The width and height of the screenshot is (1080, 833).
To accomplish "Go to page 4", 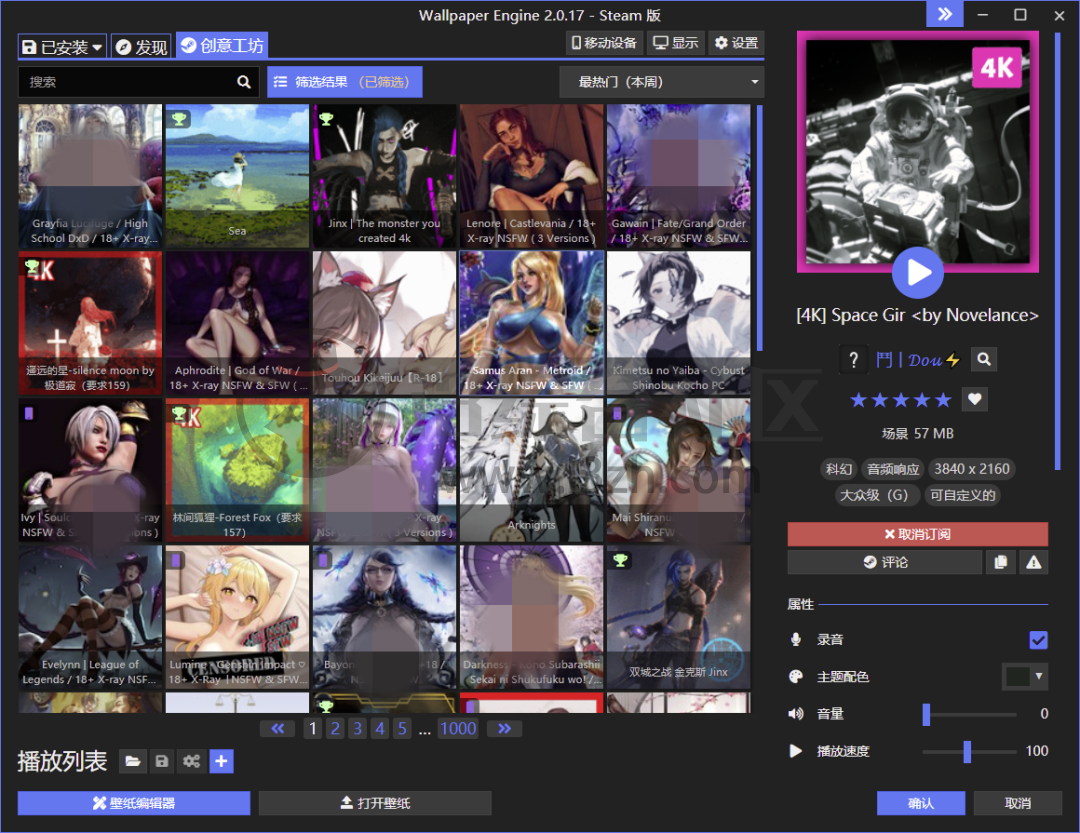I will (380, 728).
